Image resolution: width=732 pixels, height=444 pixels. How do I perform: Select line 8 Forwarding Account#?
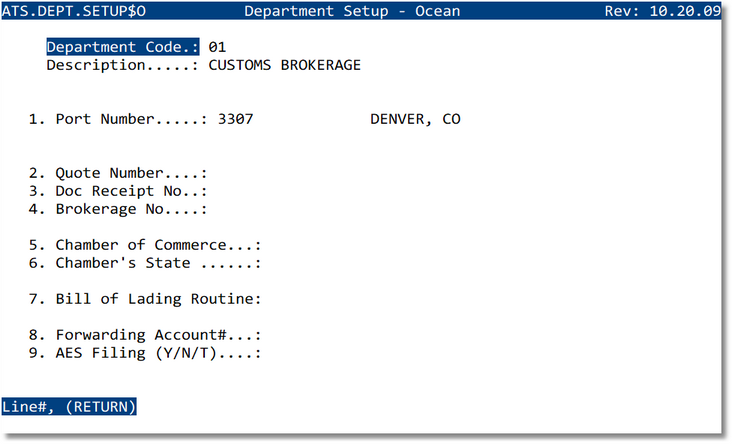coord(145,335)
